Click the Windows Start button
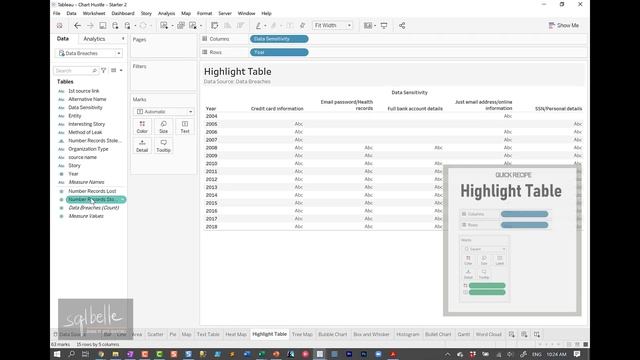Viewport: 640px width, 360px height. [57, 354]
